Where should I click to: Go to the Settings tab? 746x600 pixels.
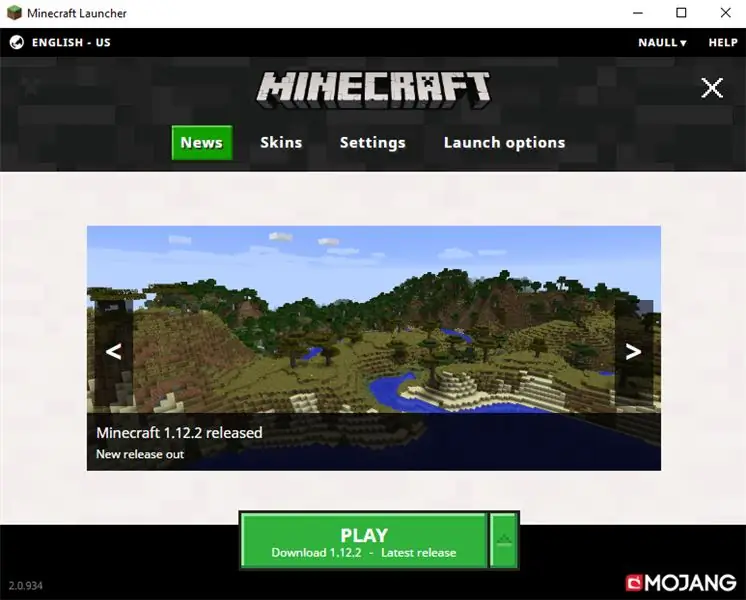(x=373, y=143)
